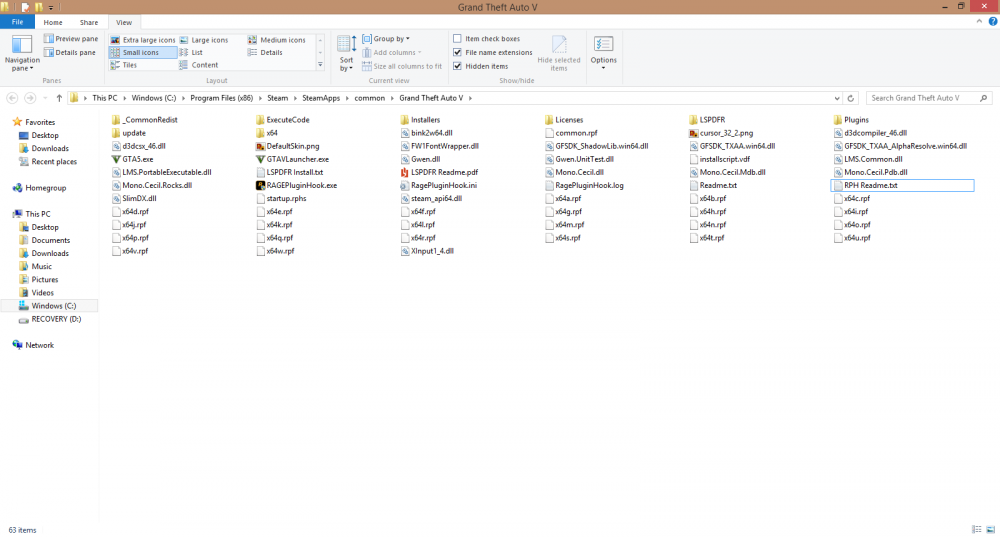
Task: Select the GTA5.exe file icon
Action: (x=116, y=159)
